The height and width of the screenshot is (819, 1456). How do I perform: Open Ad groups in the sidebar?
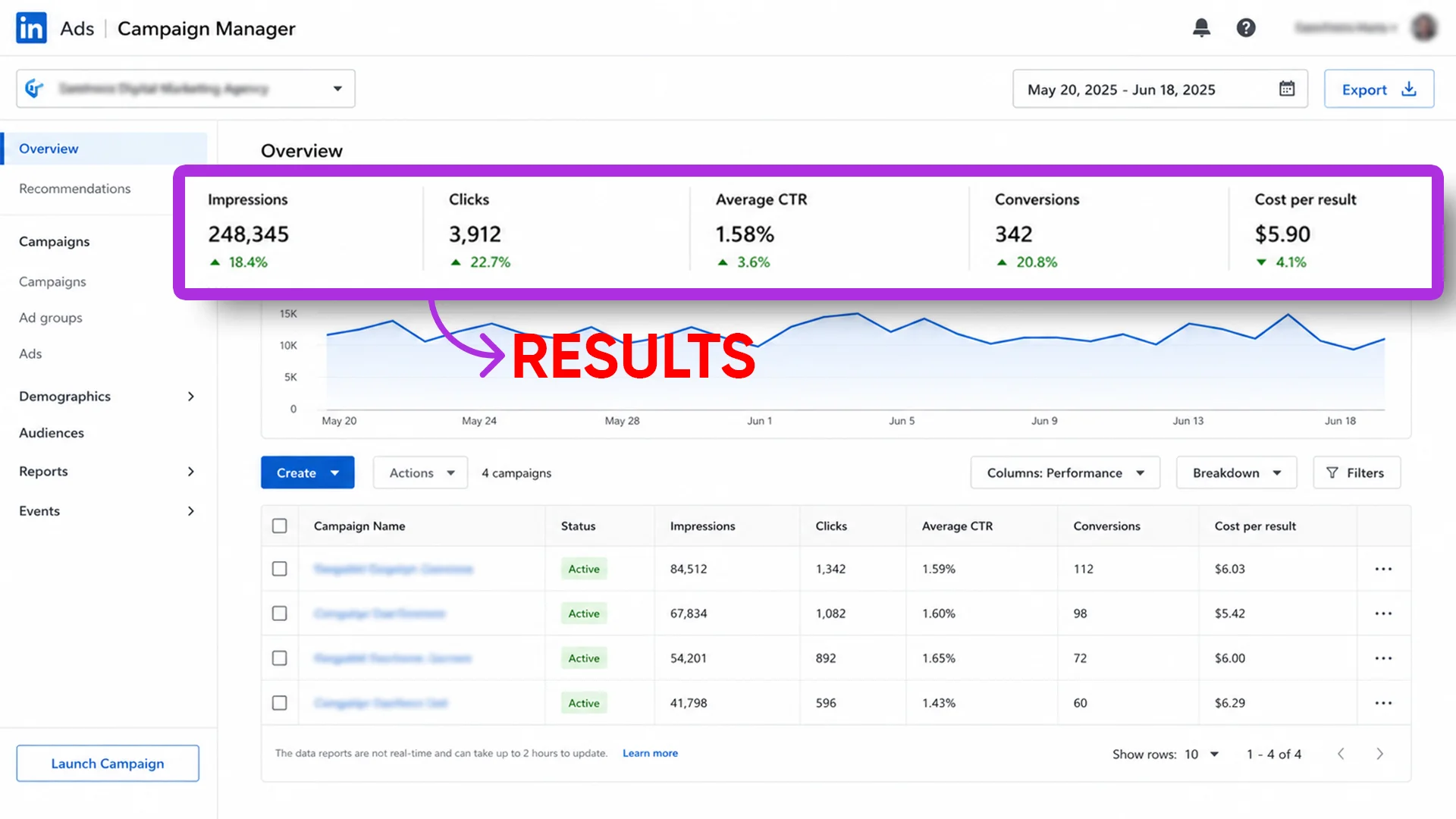tap(51, 318)
